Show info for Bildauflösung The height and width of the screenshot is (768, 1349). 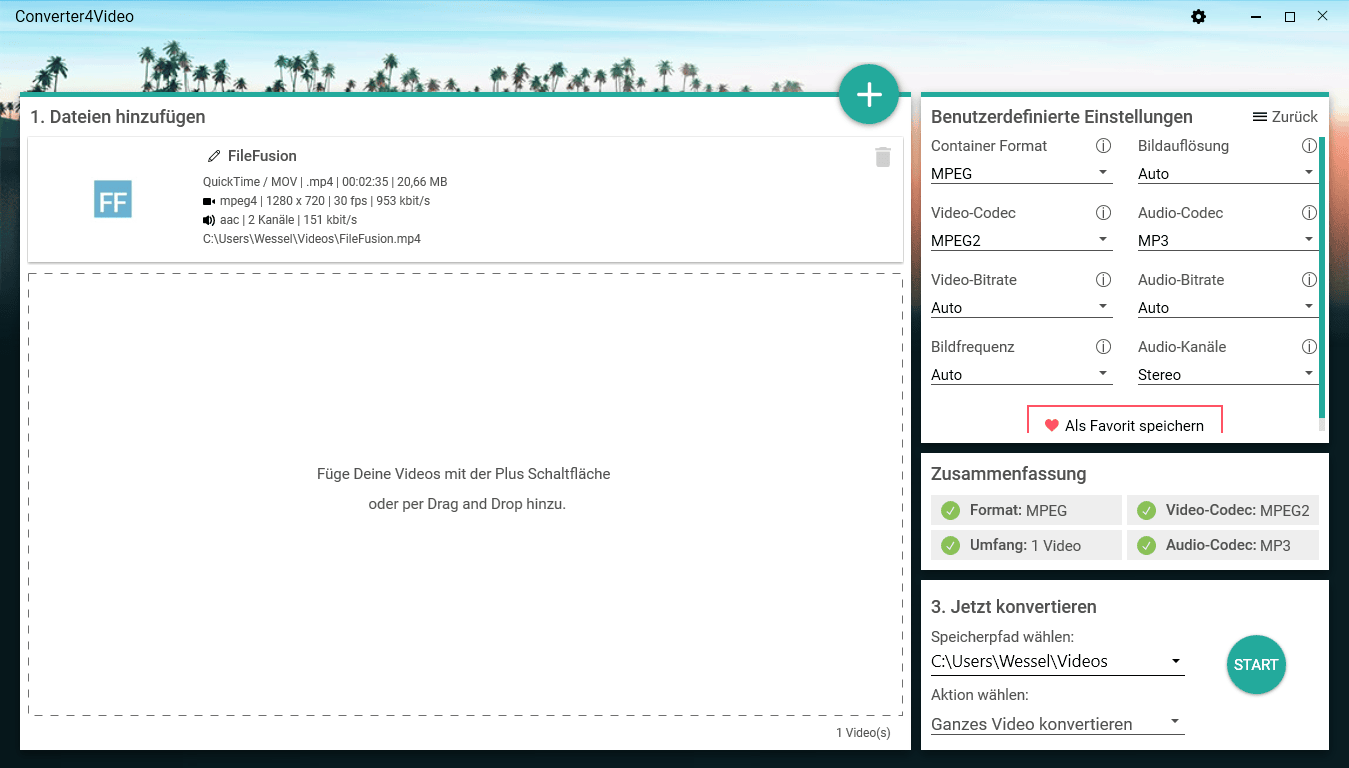pos(1309,146)
